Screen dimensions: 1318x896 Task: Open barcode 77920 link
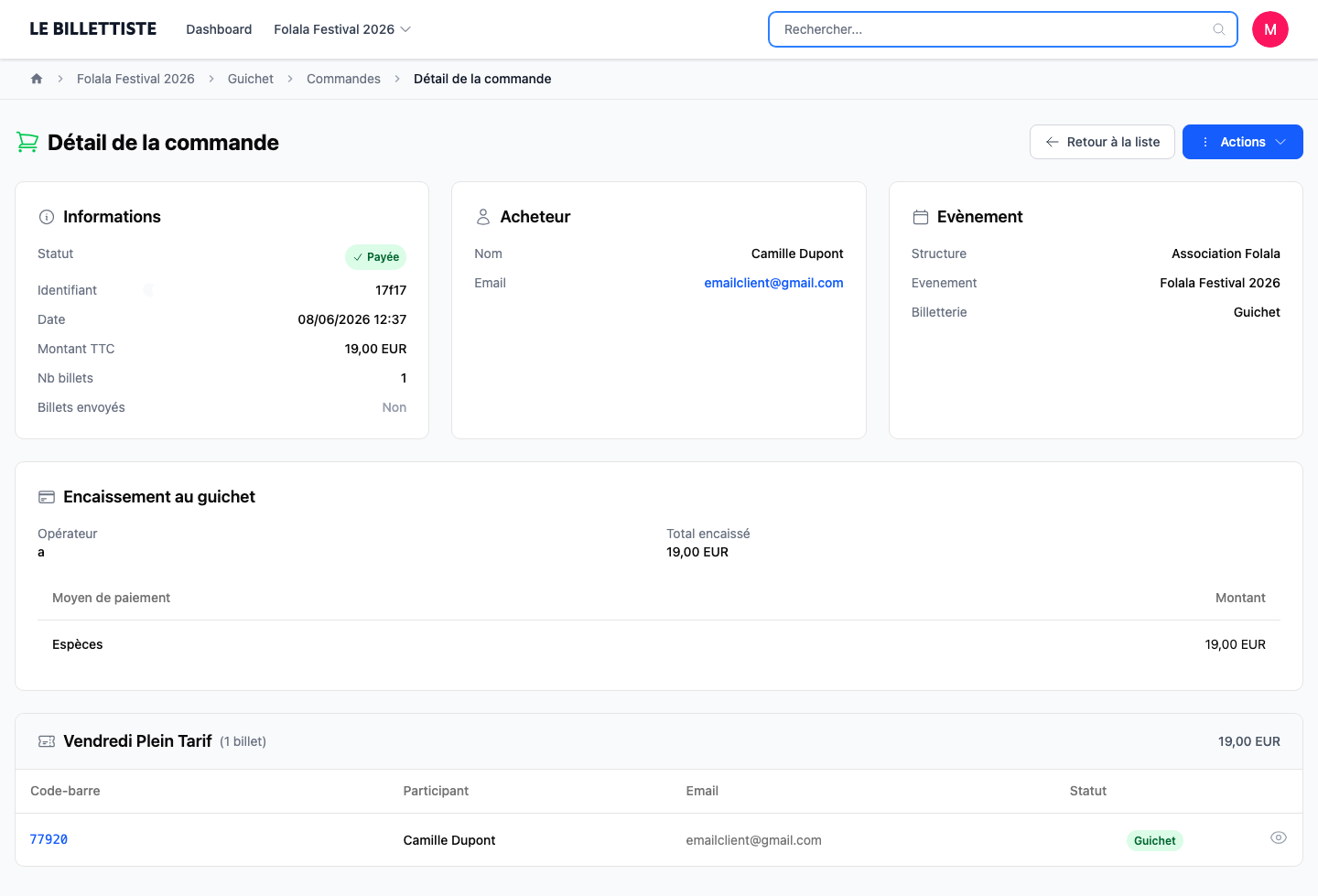pos(49,839)
